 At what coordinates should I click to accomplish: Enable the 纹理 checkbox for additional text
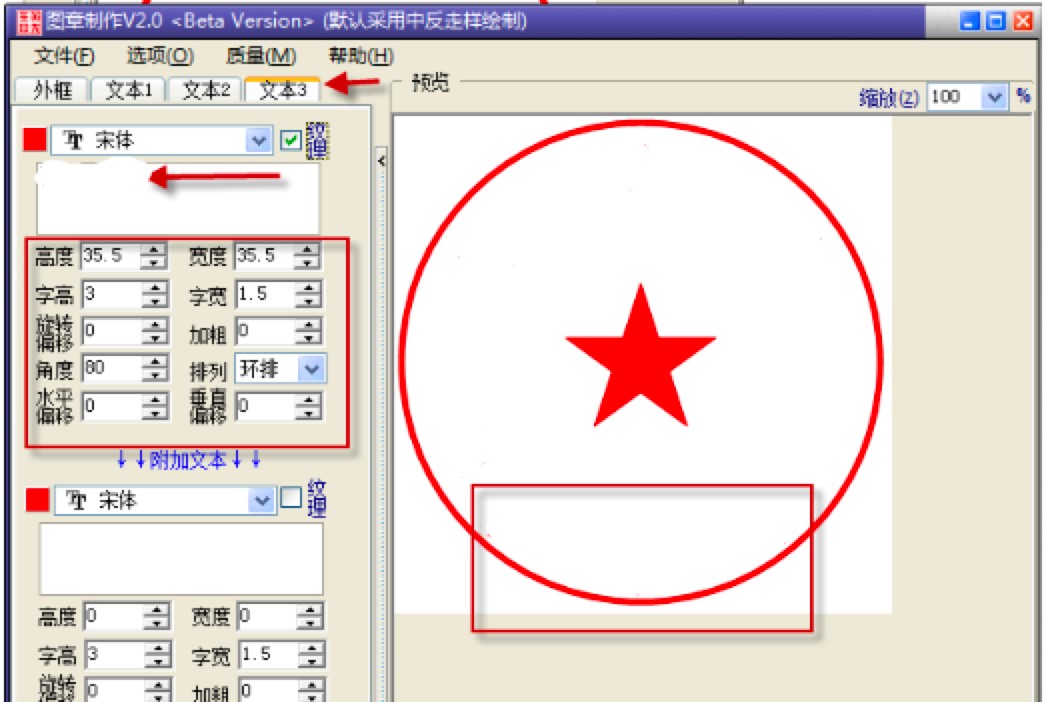click(x=291, y=498)
